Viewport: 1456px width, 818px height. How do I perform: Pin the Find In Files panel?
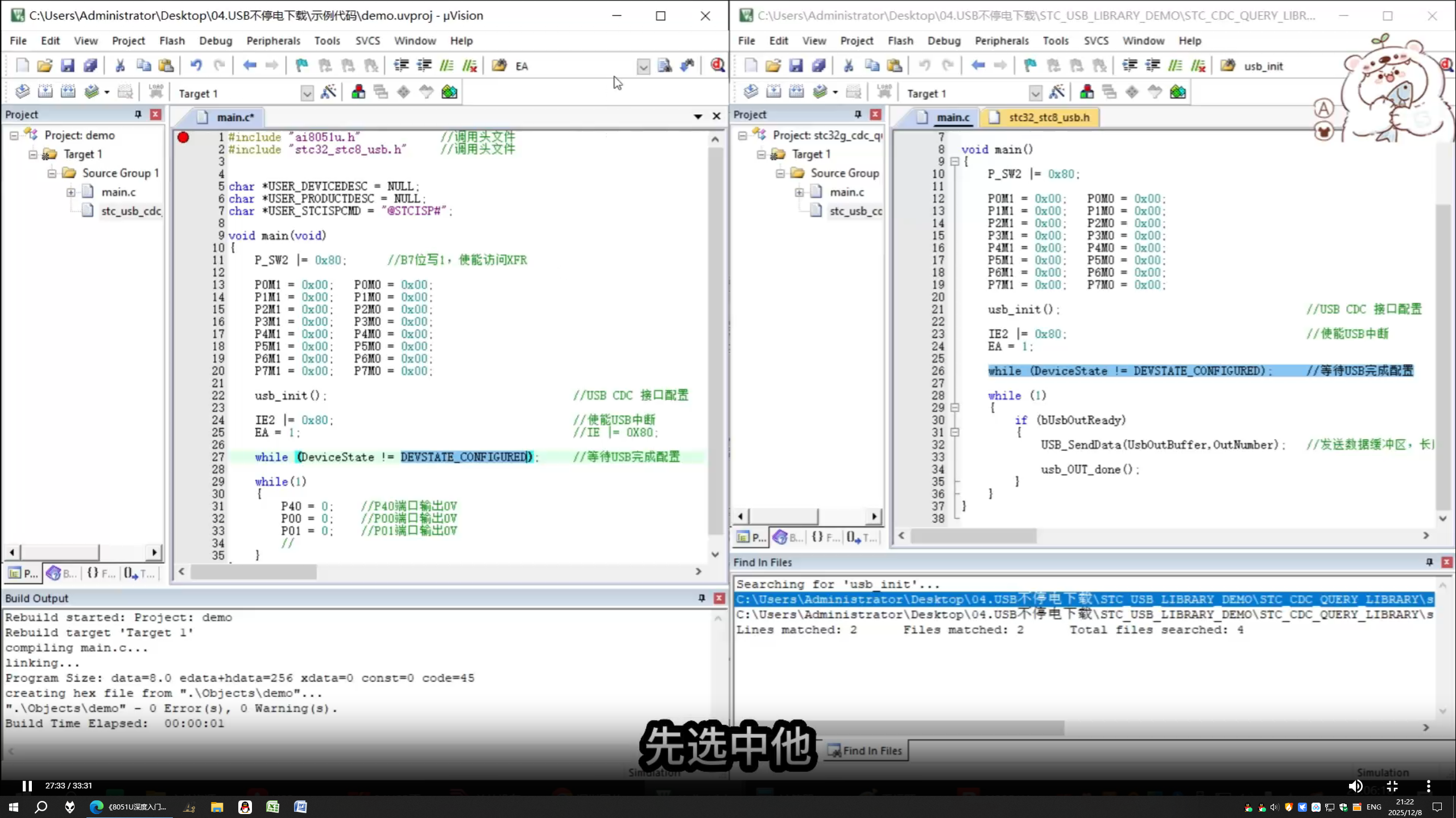point(1428,562)
